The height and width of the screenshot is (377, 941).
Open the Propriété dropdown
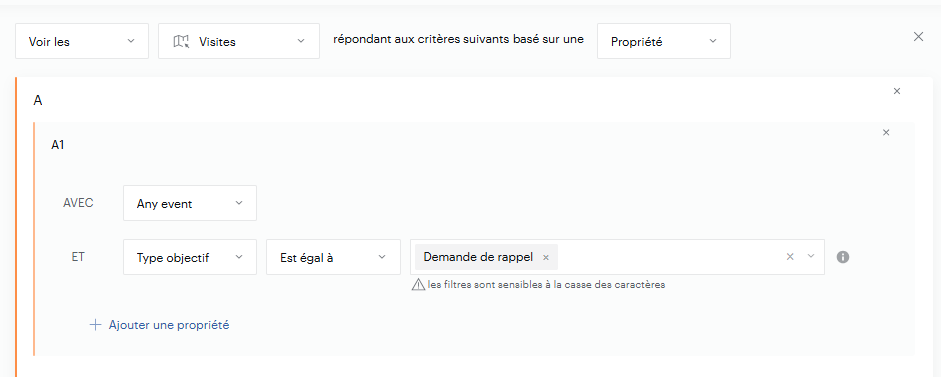664,41
